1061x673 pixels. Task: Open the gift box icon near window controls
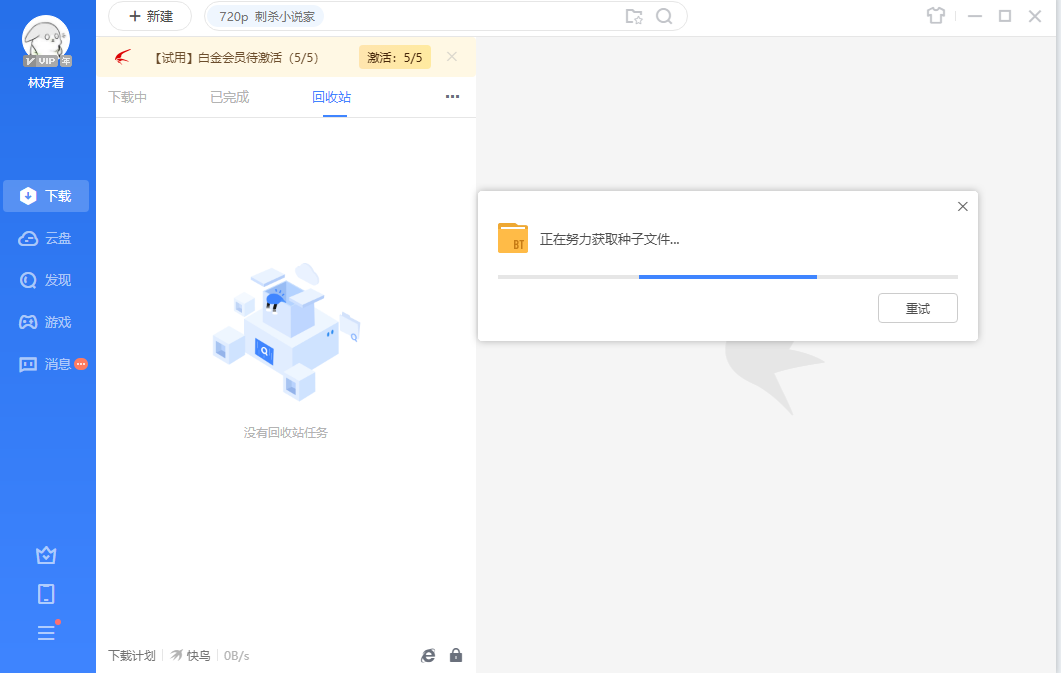pos(936,16)
